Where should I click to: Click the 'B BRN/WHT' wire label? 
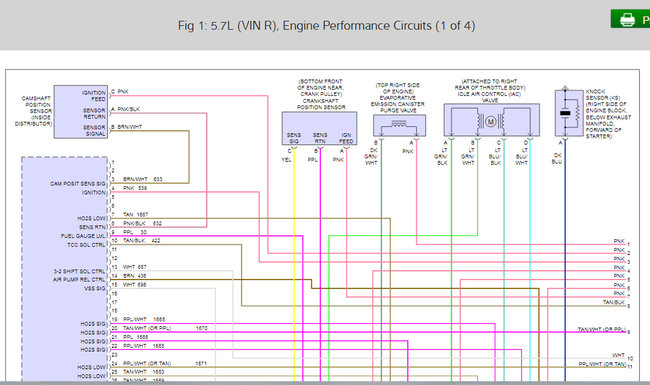tap(126, 127)
